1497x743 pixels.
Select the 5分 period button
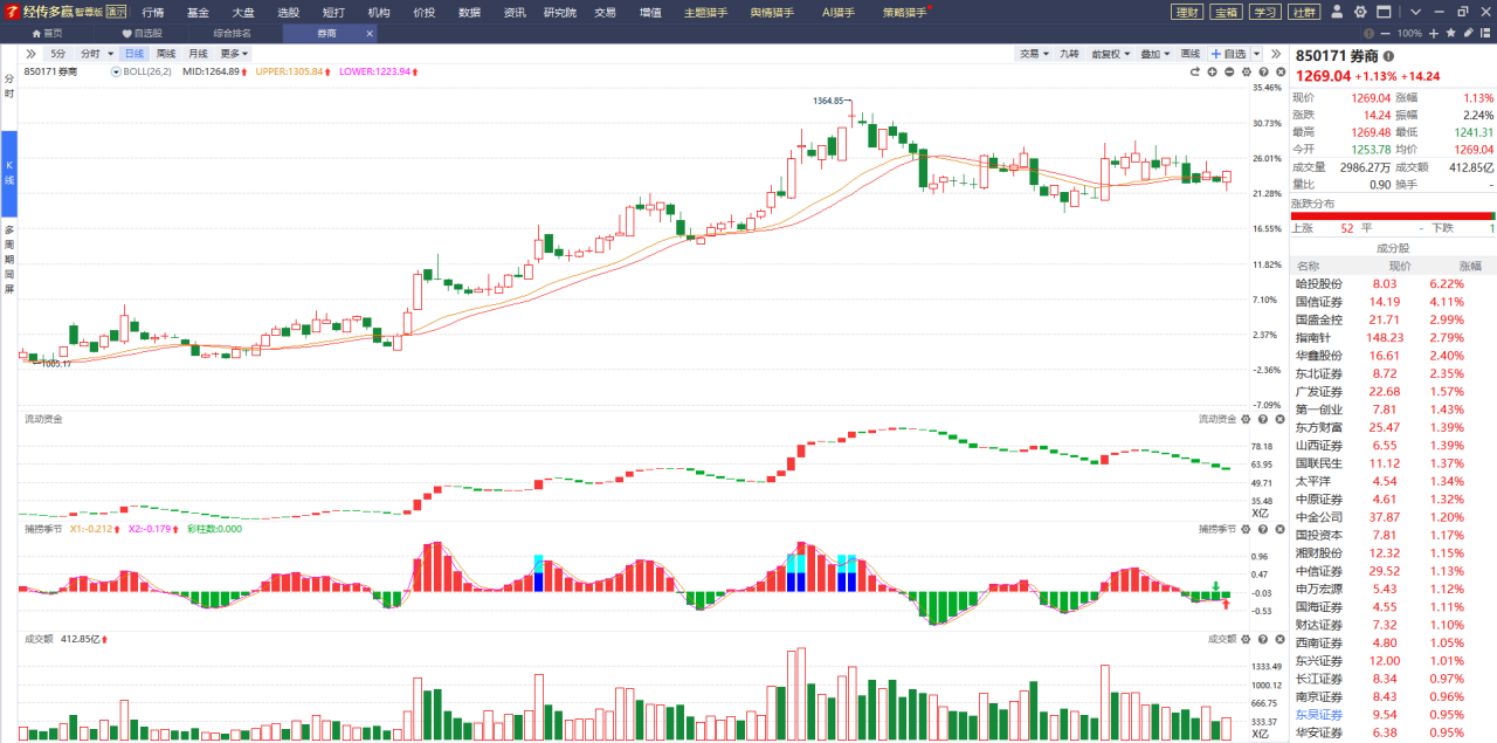point(58,54)
